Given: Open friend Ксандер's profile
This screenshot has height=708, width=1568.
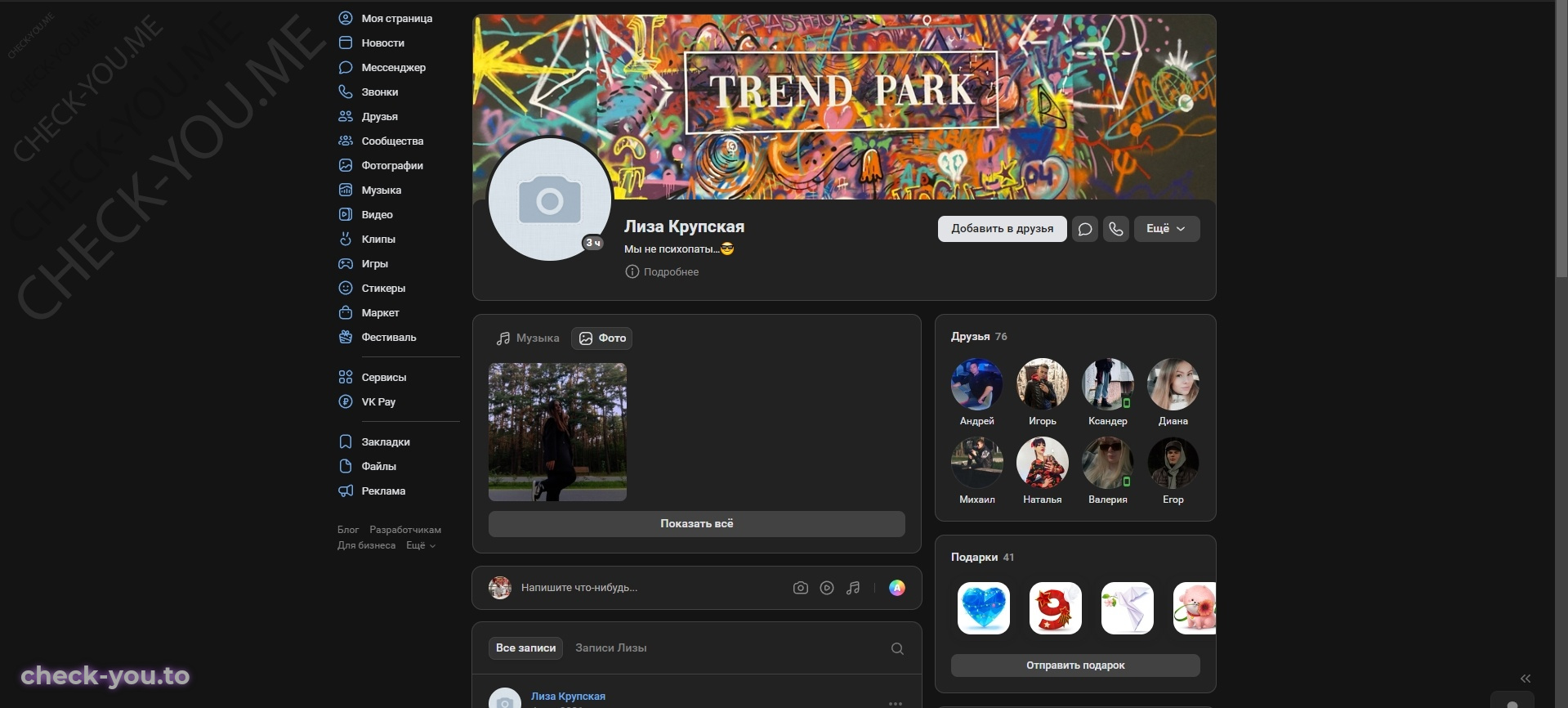Looking at the screenshot, I should (x=1108, y=384).
